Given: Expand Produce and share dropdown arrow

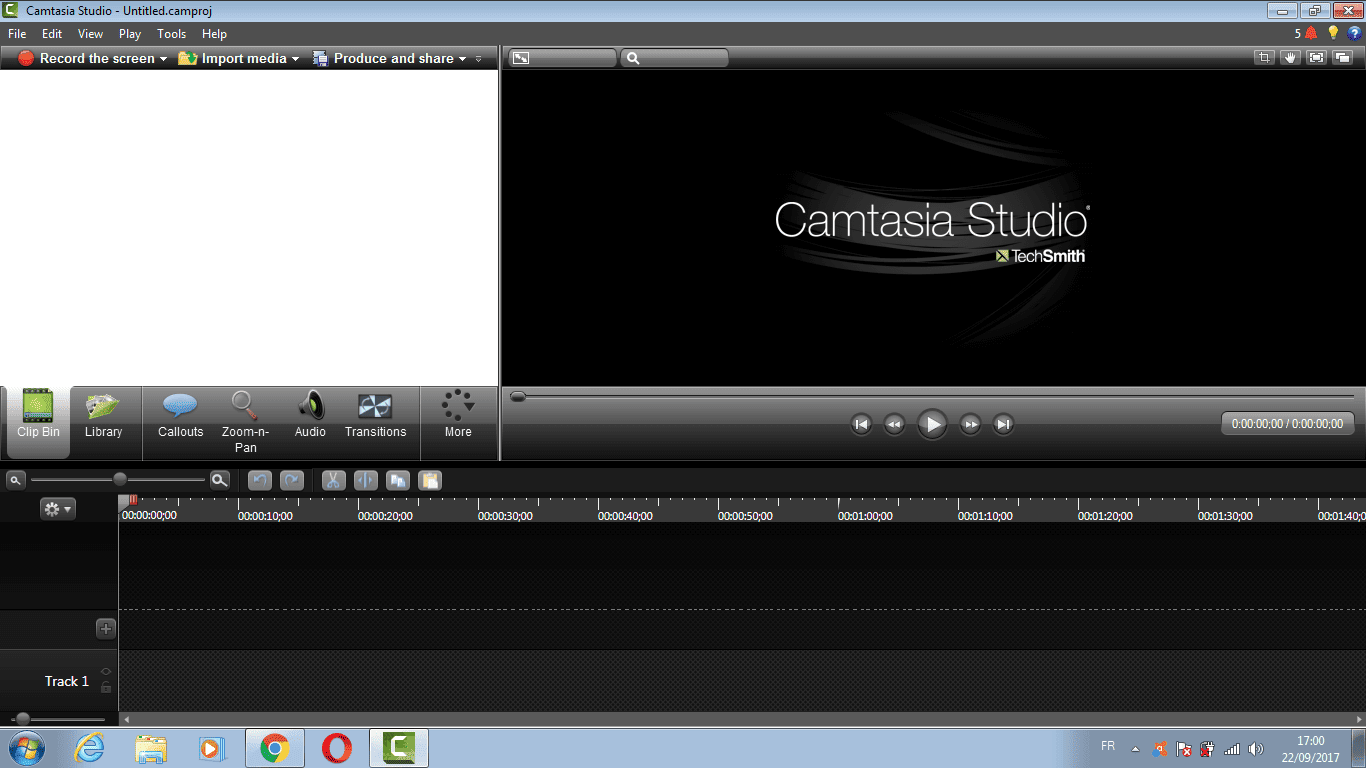Looking at the screenshot, I should pos(462,59).
